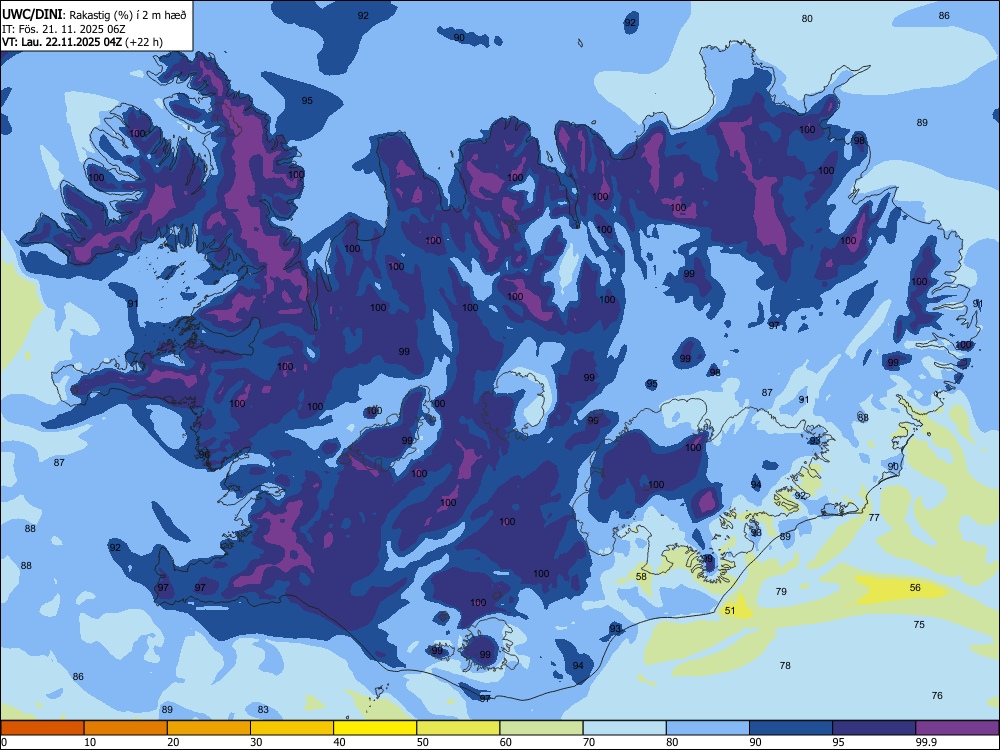This screenshot has width=1000, height=750.
Task: Choose the 80–90 medium blue legend swatch
Action: (708, 728)
